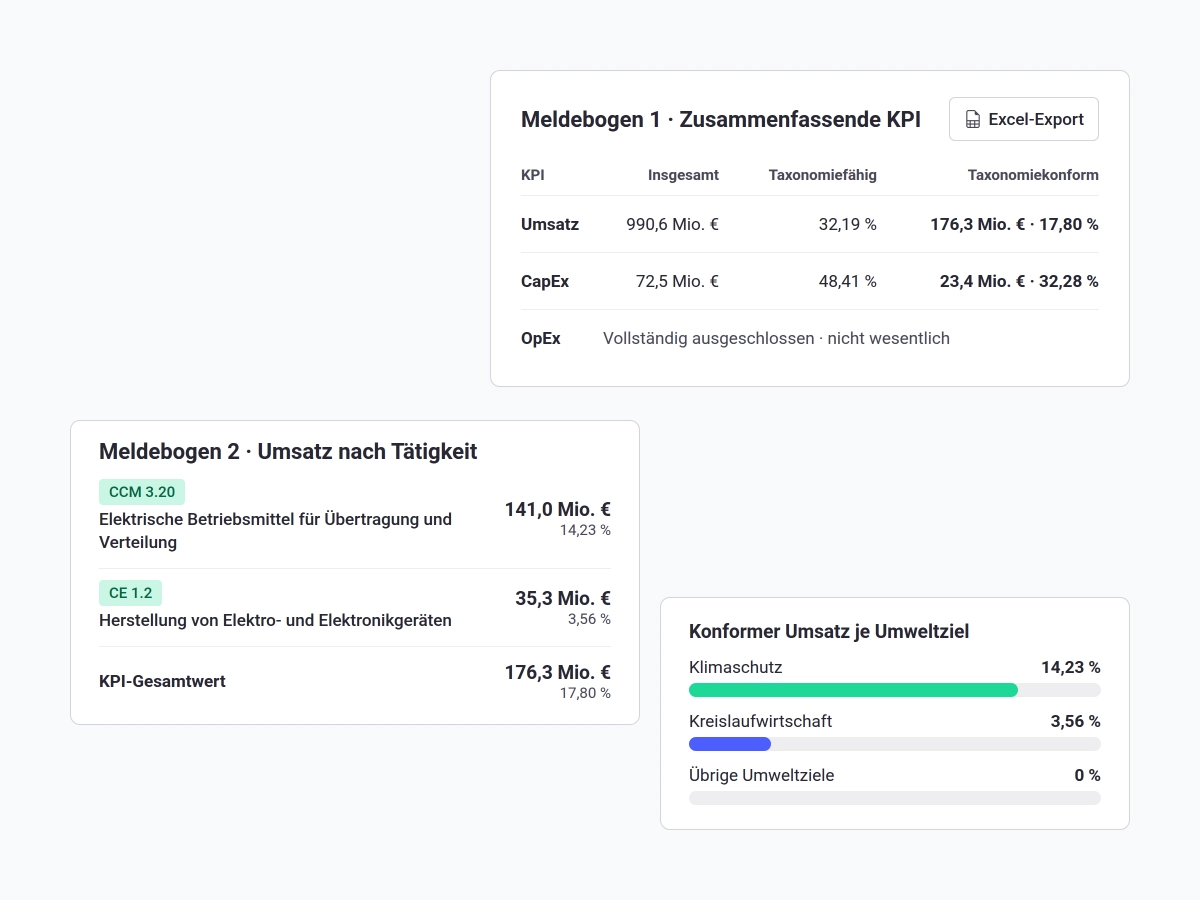Image resolution: width=1200 pixels, height=900 pixels.
Task: Click the empty Übrige Umweltziele progress bar
Action: pos(895,798)
